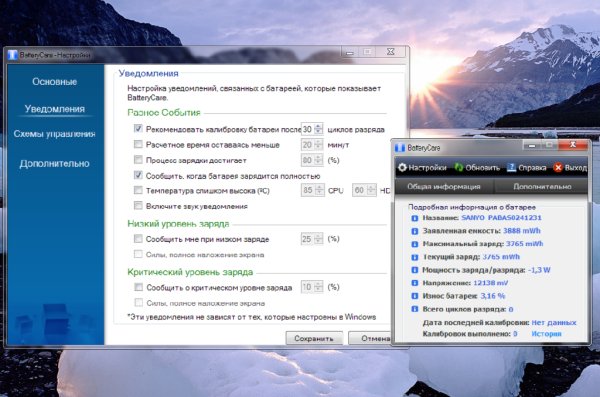The image size is (600, 397).
Task: Click the charge percent 80 spinner arrows
Action: pyautogui.click(x=318, y=160)
